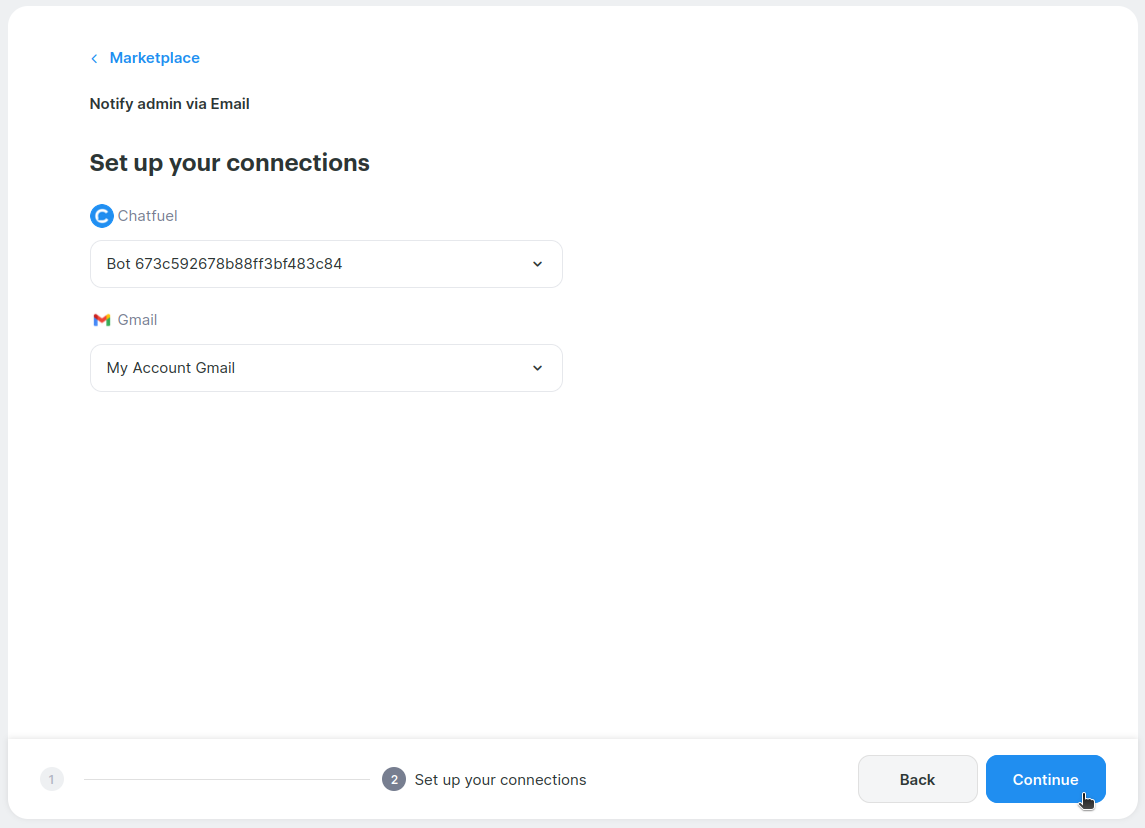
Task: Click the 'Notify admin via Email' title
Action: click(x=169, y=104)
